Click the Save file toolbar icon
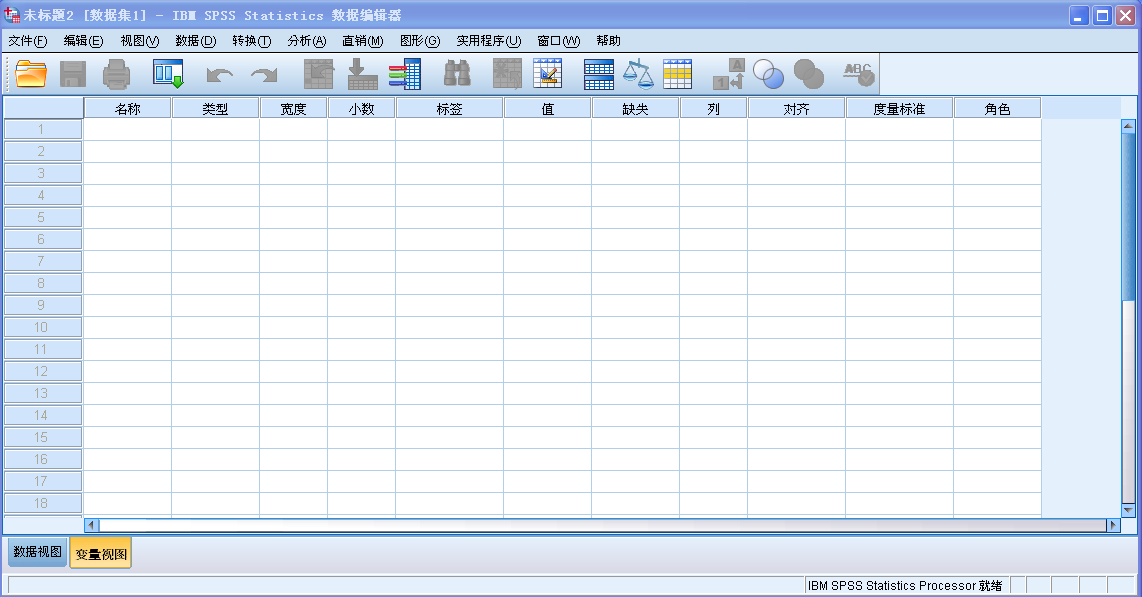The image size is (1142, 597). [73, 74]
